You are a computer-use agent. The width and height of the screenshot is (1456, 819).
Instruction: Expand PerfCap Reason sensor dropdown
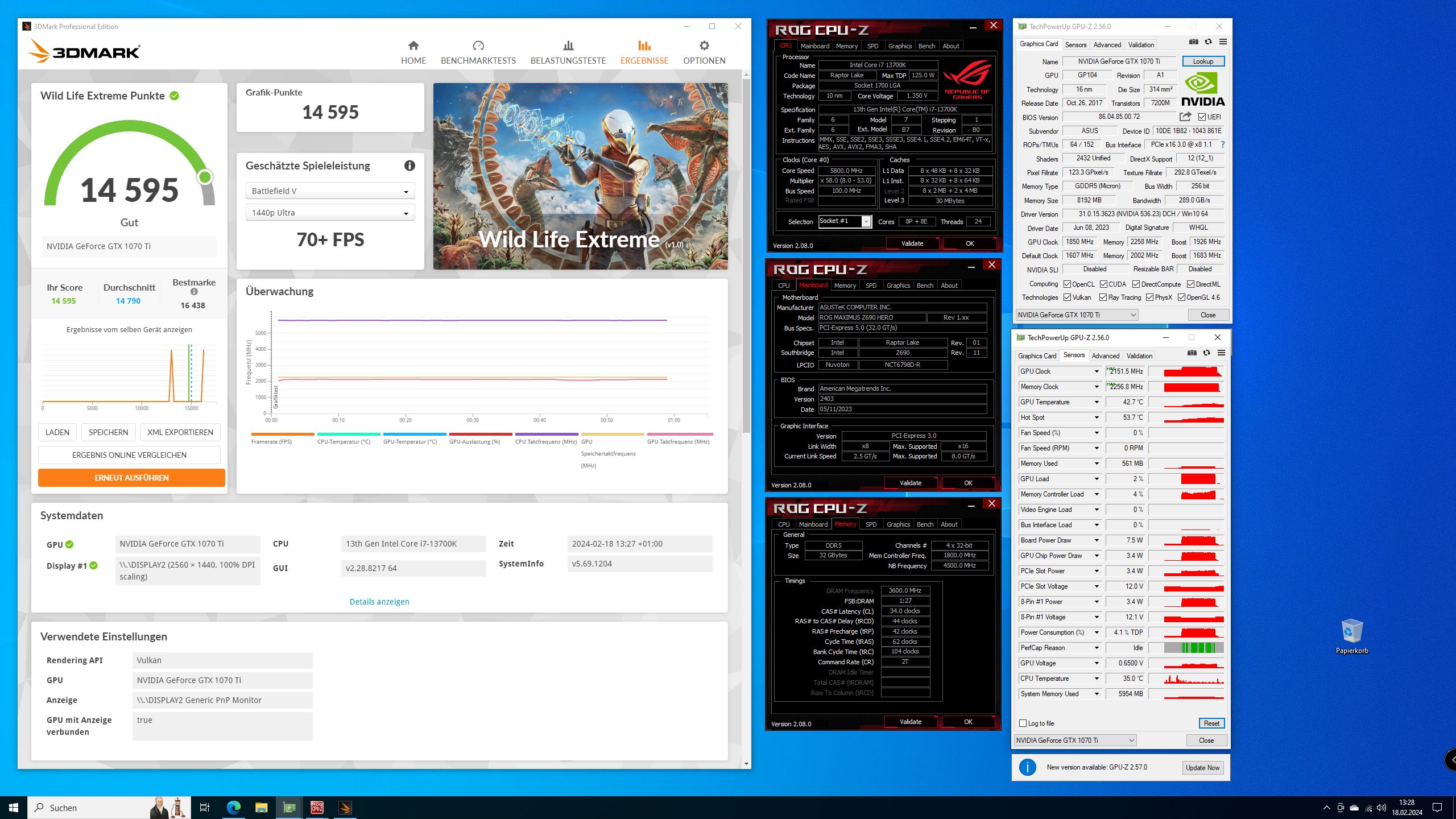(1097, 648)
